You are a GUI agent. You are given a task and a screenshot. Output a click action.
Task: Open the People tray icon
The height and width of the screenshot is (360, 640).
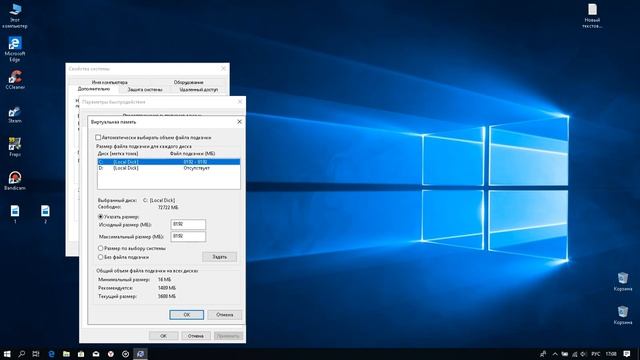pyautogui.click(x=543, y=354)
